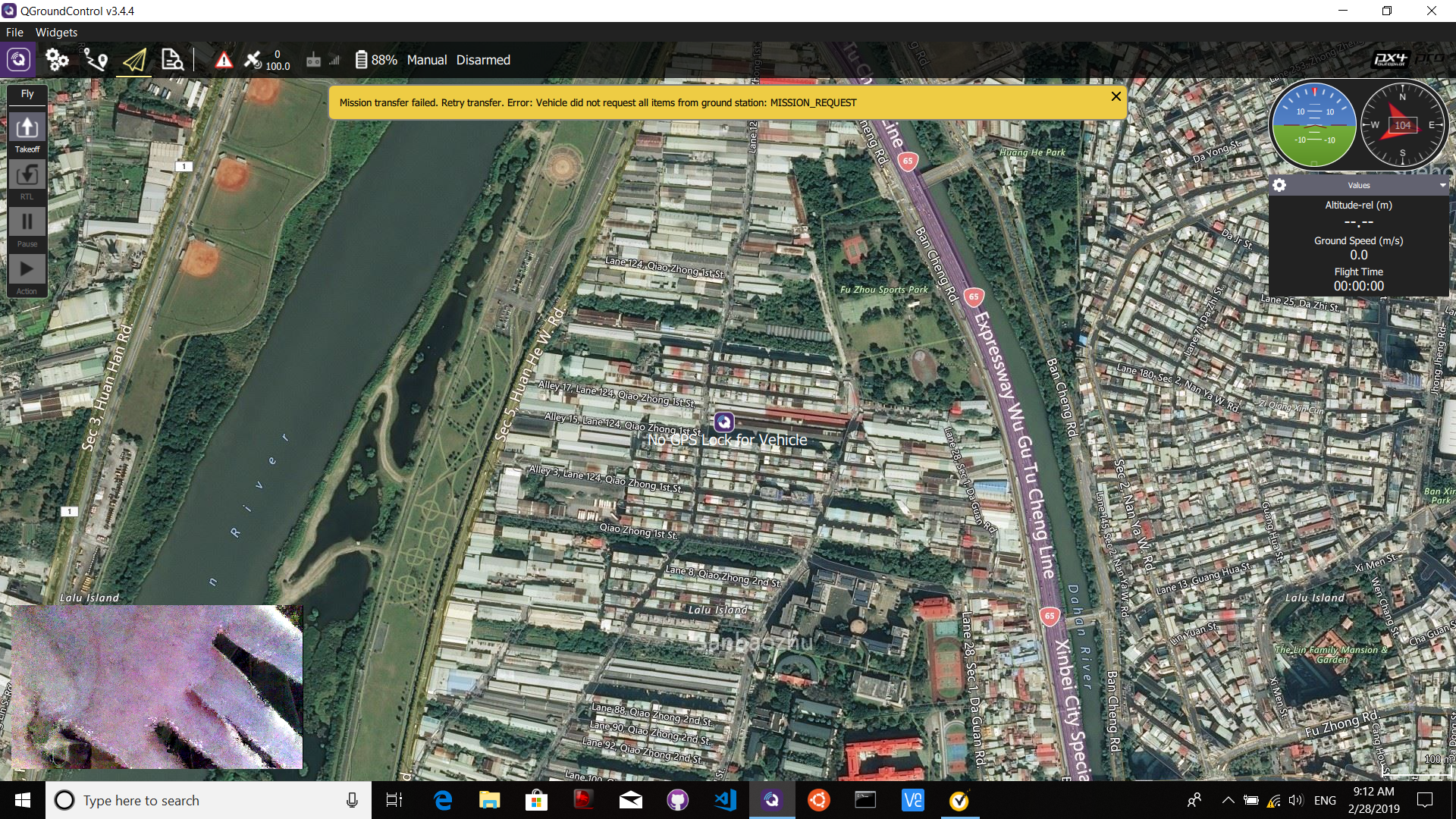Show the GPS satellite status indicator

tap(265, 60)
